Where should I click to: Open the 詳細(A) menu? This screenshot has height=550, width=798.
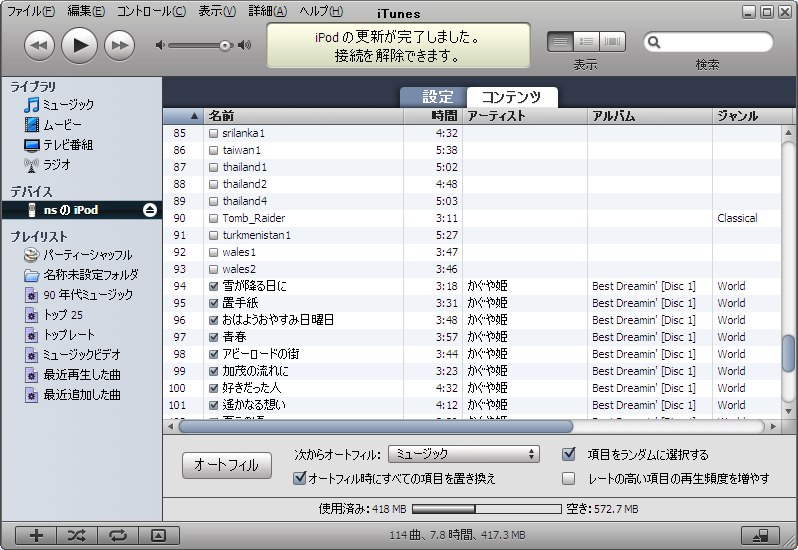tap(268, 11)
